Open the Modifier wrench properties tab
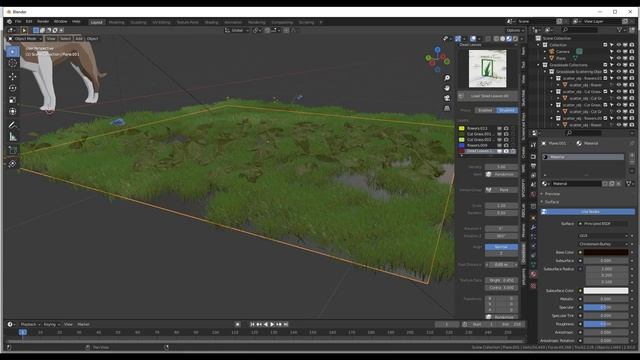The height and width of the screenshot is (360, 640). click(533, 227)
